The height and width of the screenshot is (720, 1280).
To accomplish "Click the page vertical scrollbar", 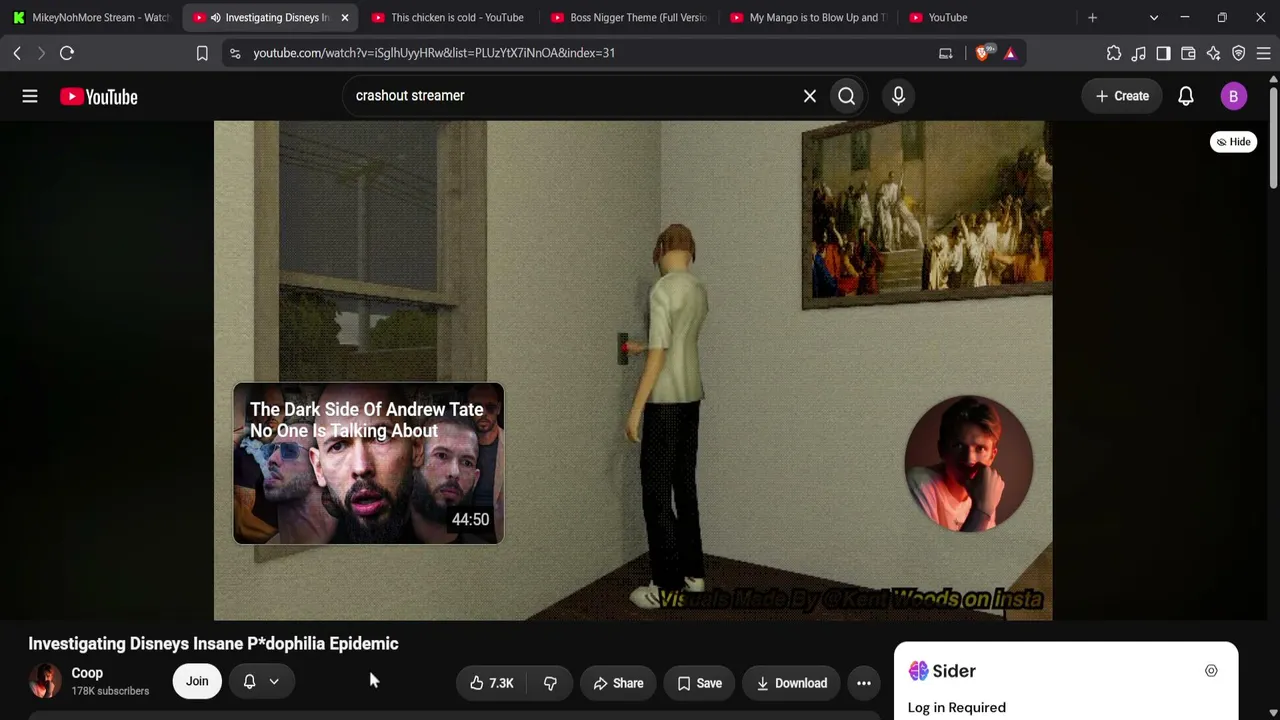I will [1274, 136].
